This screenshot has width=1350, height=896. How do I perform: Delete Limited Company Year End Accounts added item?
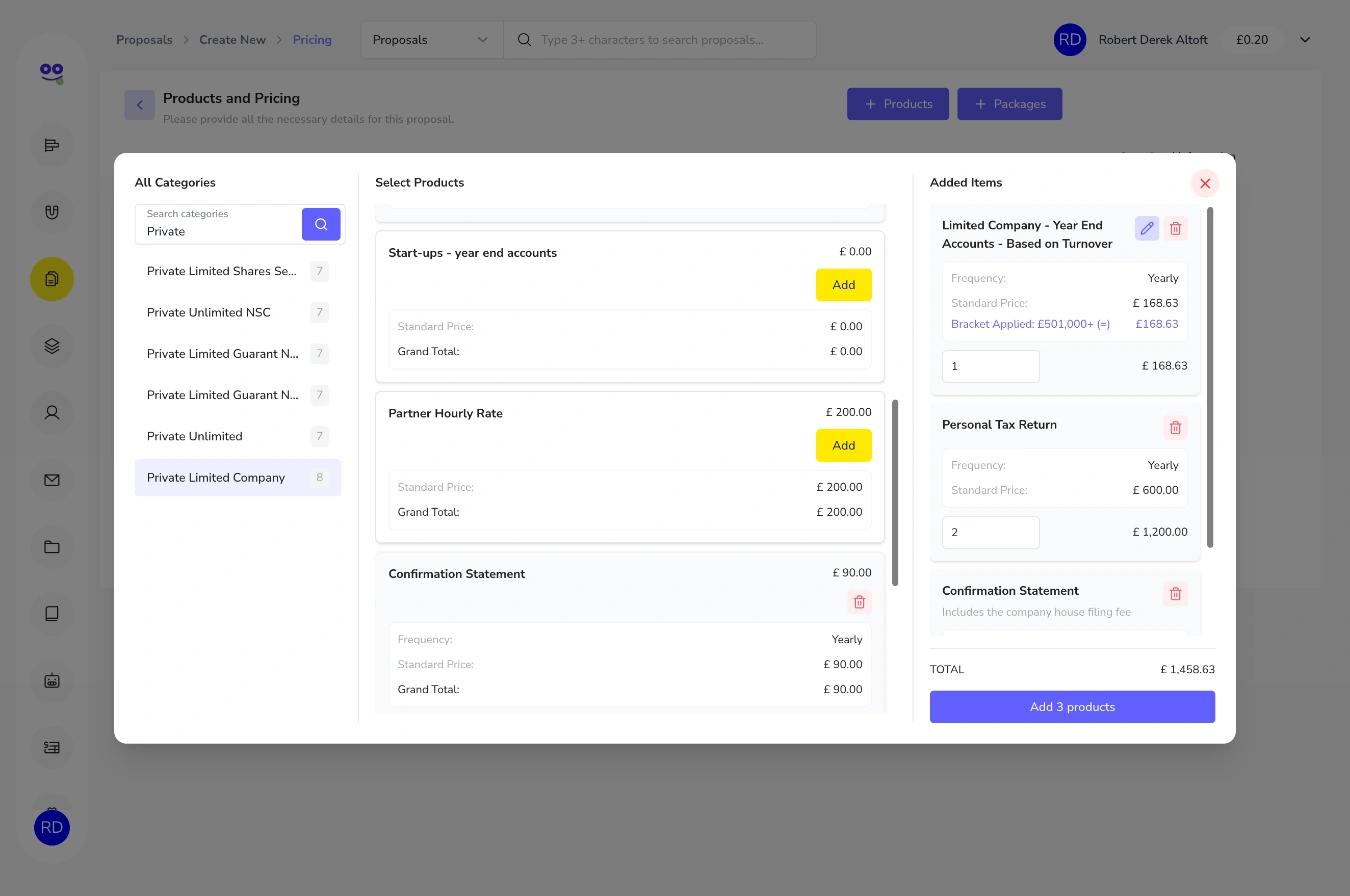(x=1176, y=228)
